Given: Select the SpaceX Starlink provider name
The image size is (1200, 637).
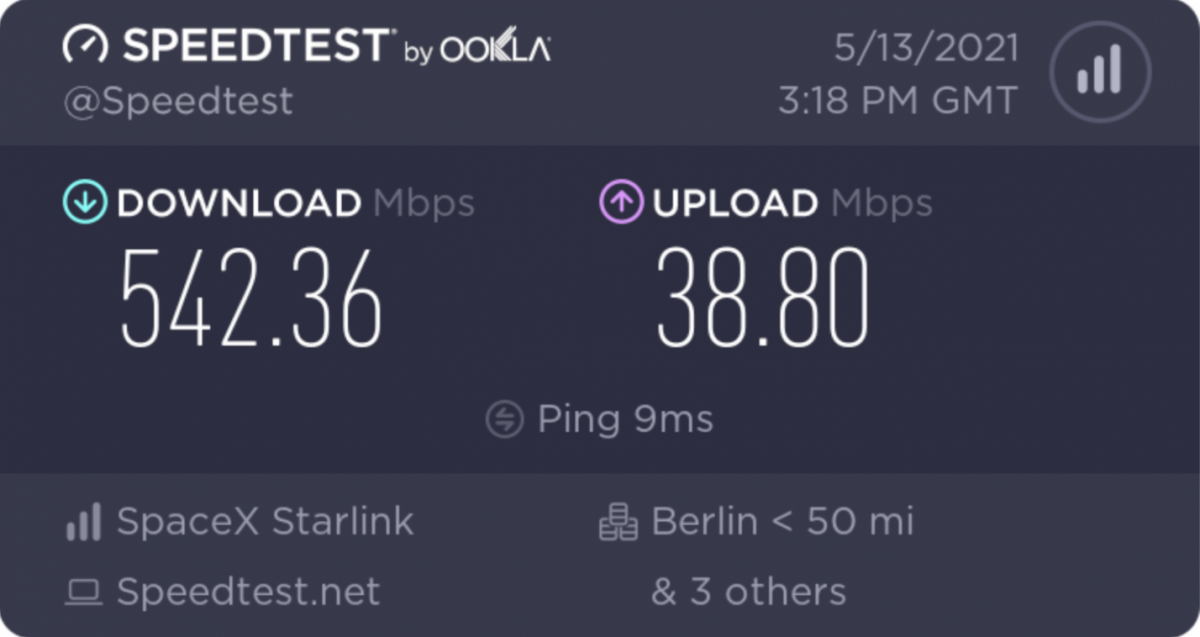Looking at the screenshot, I should [x=265, y=522].
